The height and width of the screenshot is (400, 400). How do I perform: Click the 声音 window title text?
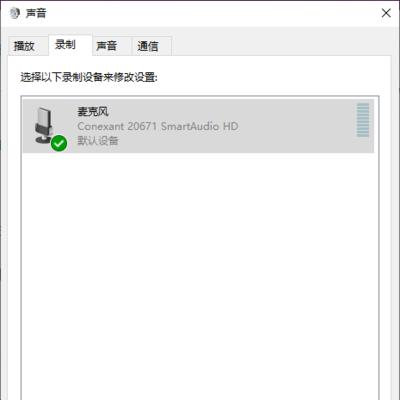36,13
